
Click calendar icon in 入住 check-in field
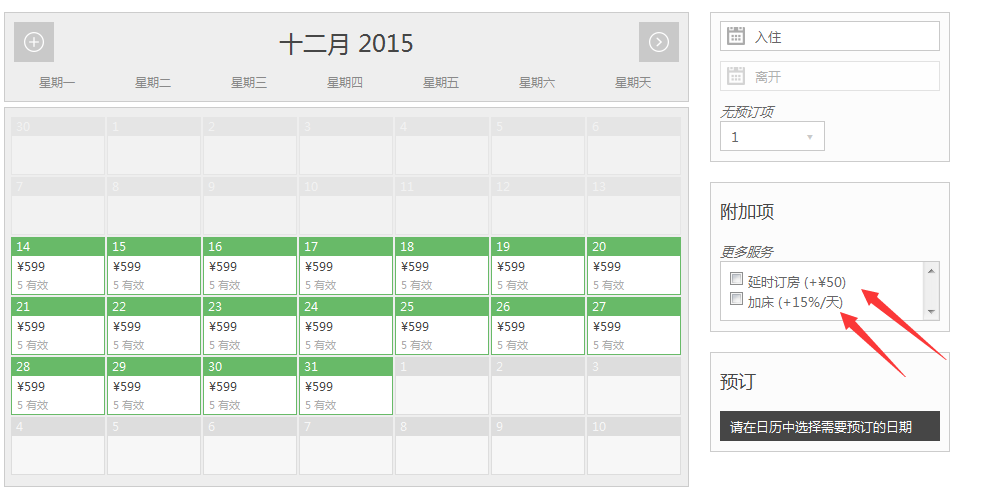736,36
